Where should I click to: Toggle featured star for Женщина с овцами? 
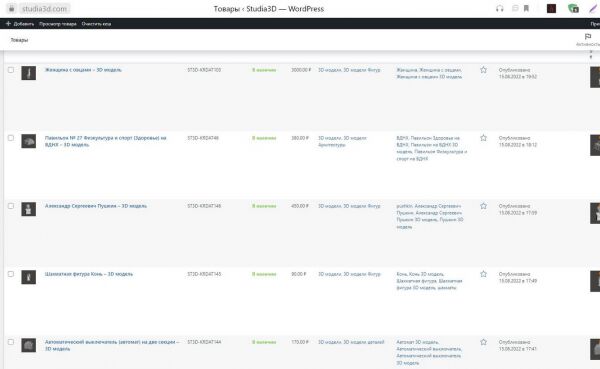pyautogui.click(x=483, y=70)
